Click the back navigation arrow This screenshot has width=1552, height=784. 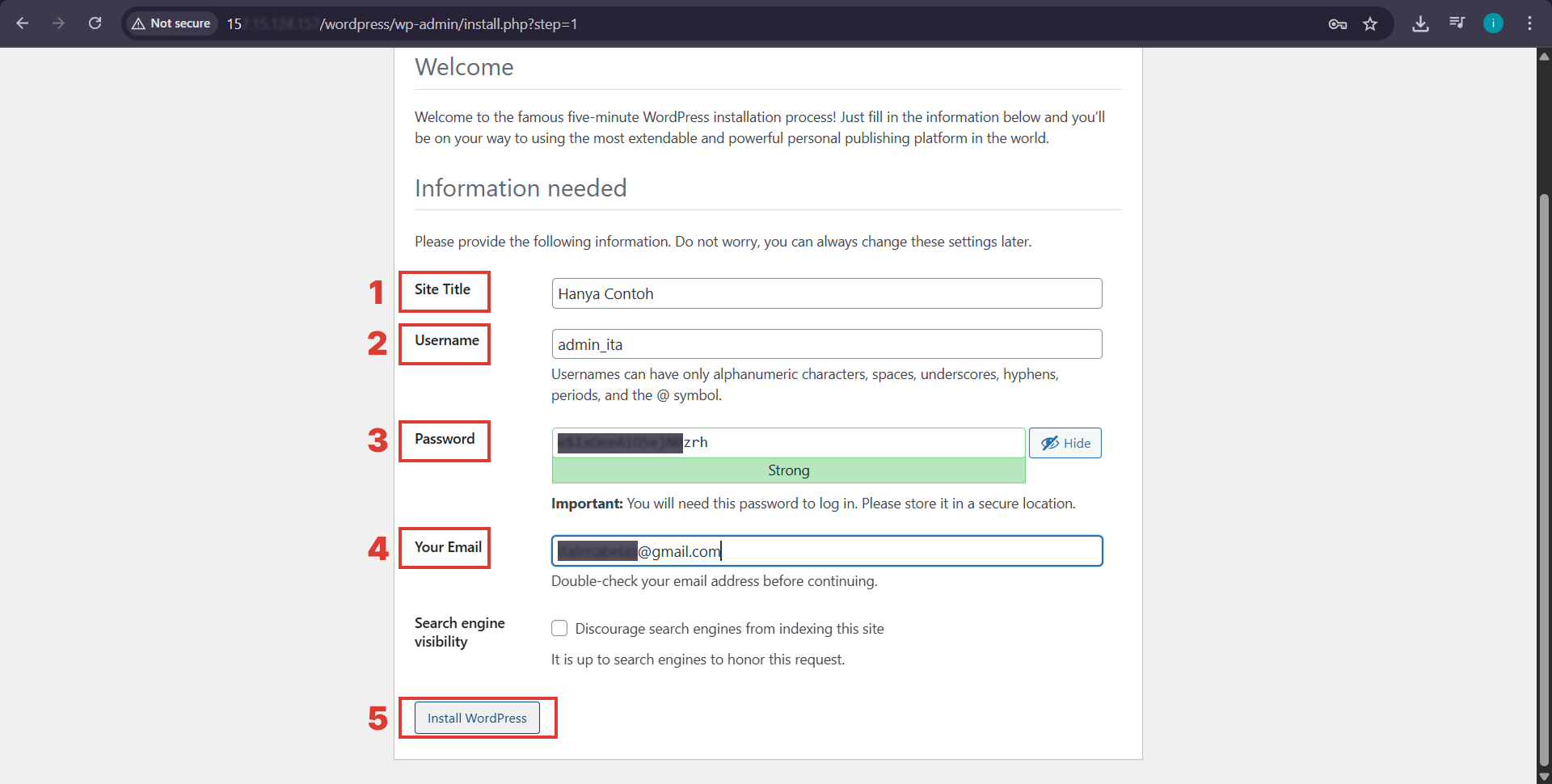(x=22, y=23)
